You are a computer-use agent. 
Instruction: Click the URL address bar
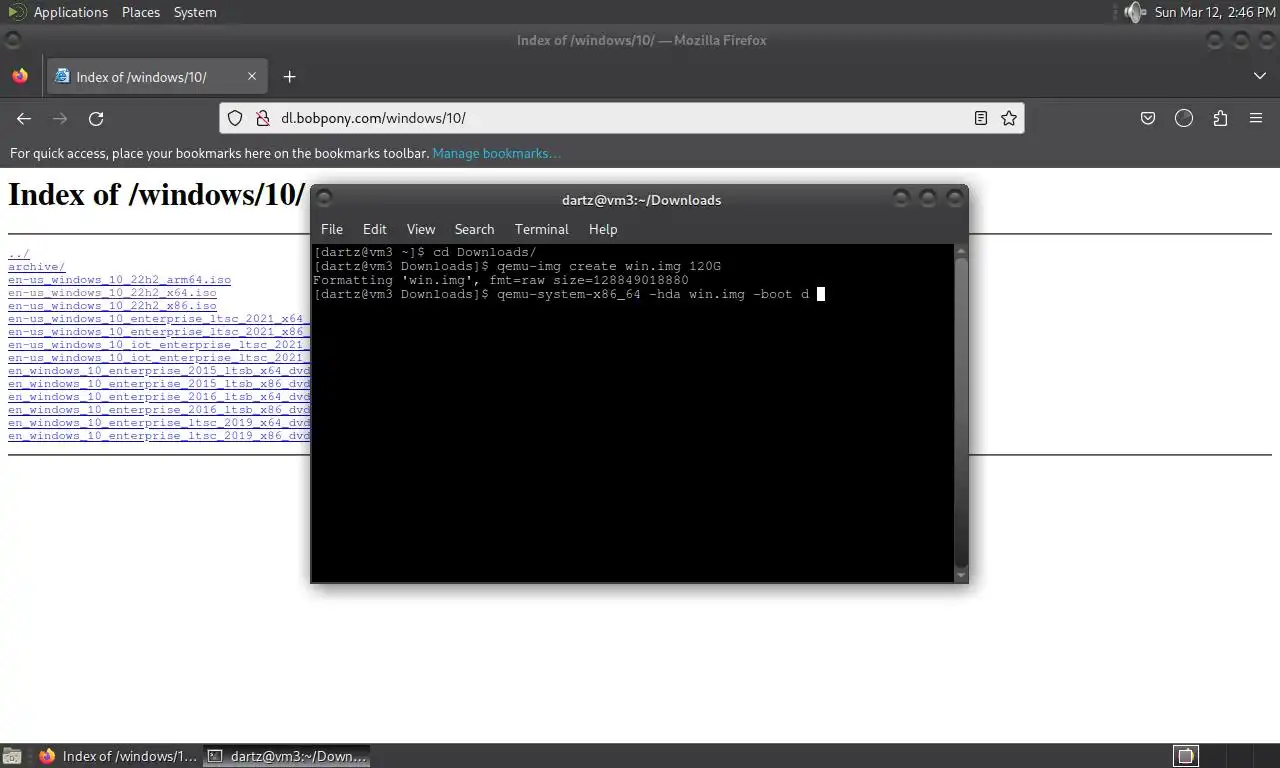620,118
